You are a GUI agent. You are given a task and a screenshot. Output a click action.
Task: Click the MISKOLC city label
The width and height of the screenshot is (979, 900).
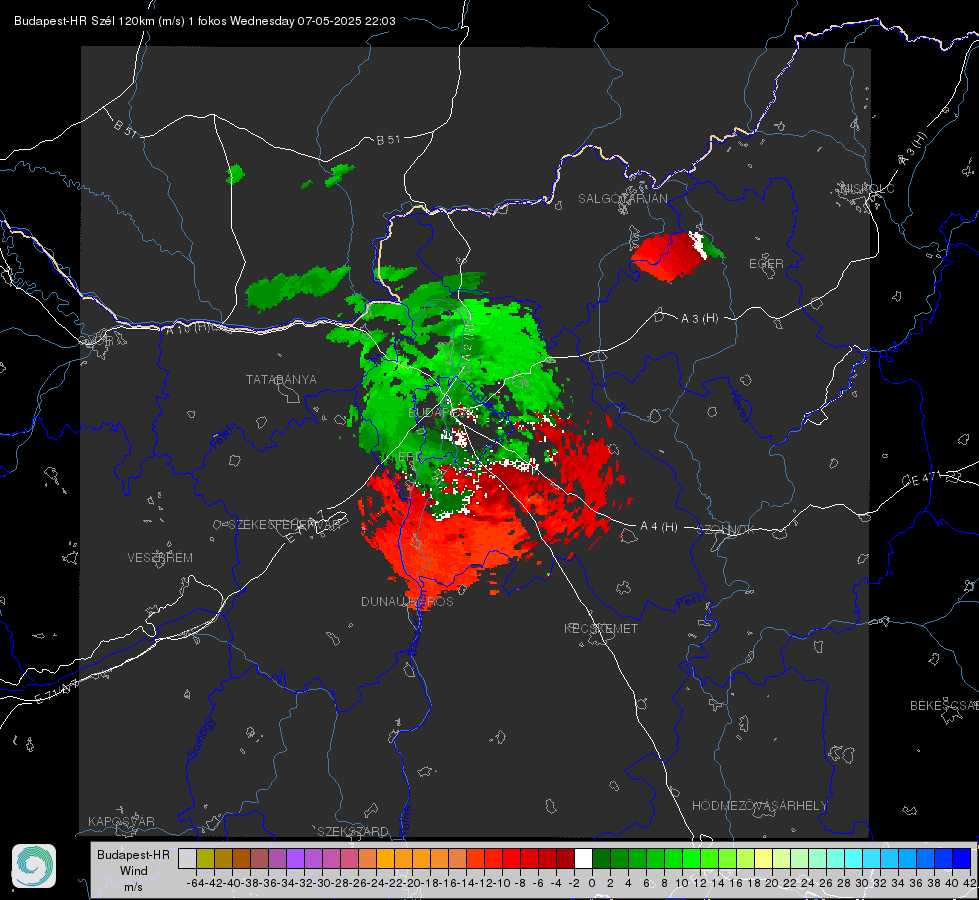(x=867, y=188)
